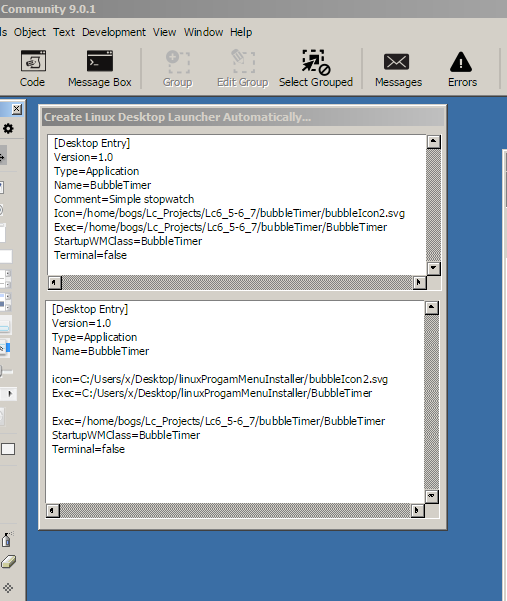Click 'Name=BubbleTimer' in lower field

coord(100,351)
